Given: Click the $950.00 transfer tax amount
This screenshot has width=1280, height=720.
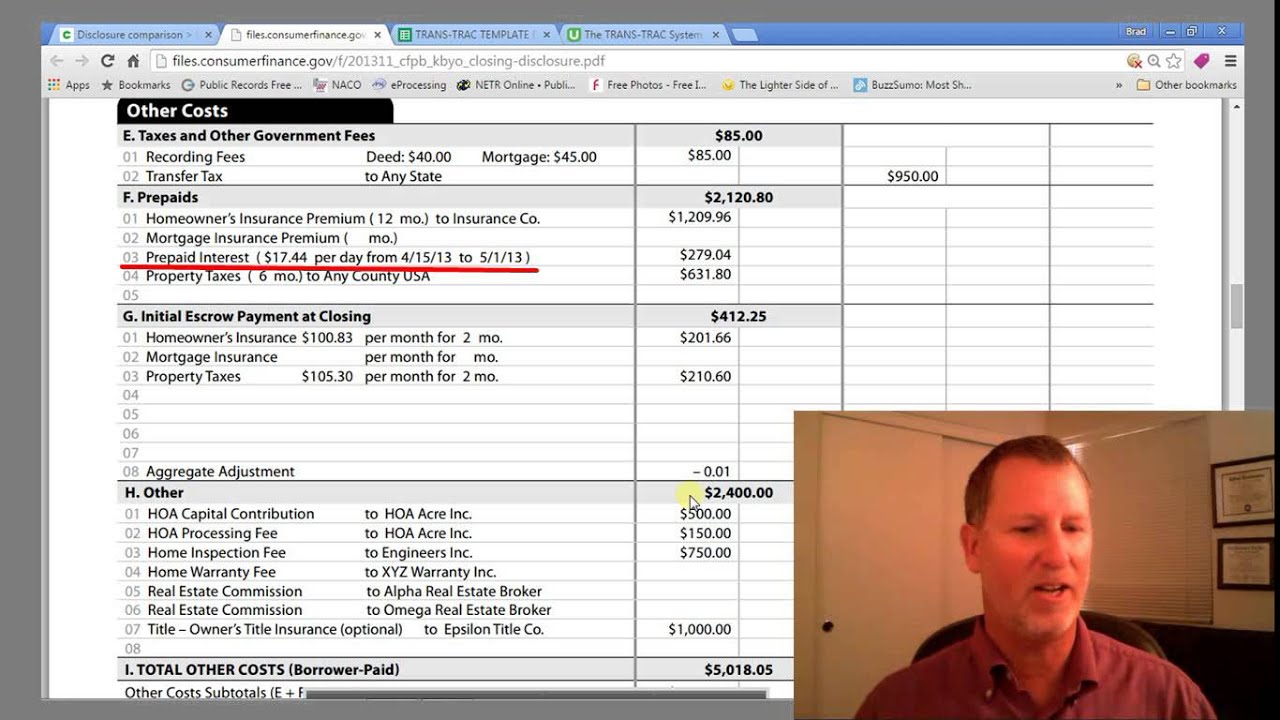Looking at the screenshot, I should pyautogui.click(x=912, y=176).
